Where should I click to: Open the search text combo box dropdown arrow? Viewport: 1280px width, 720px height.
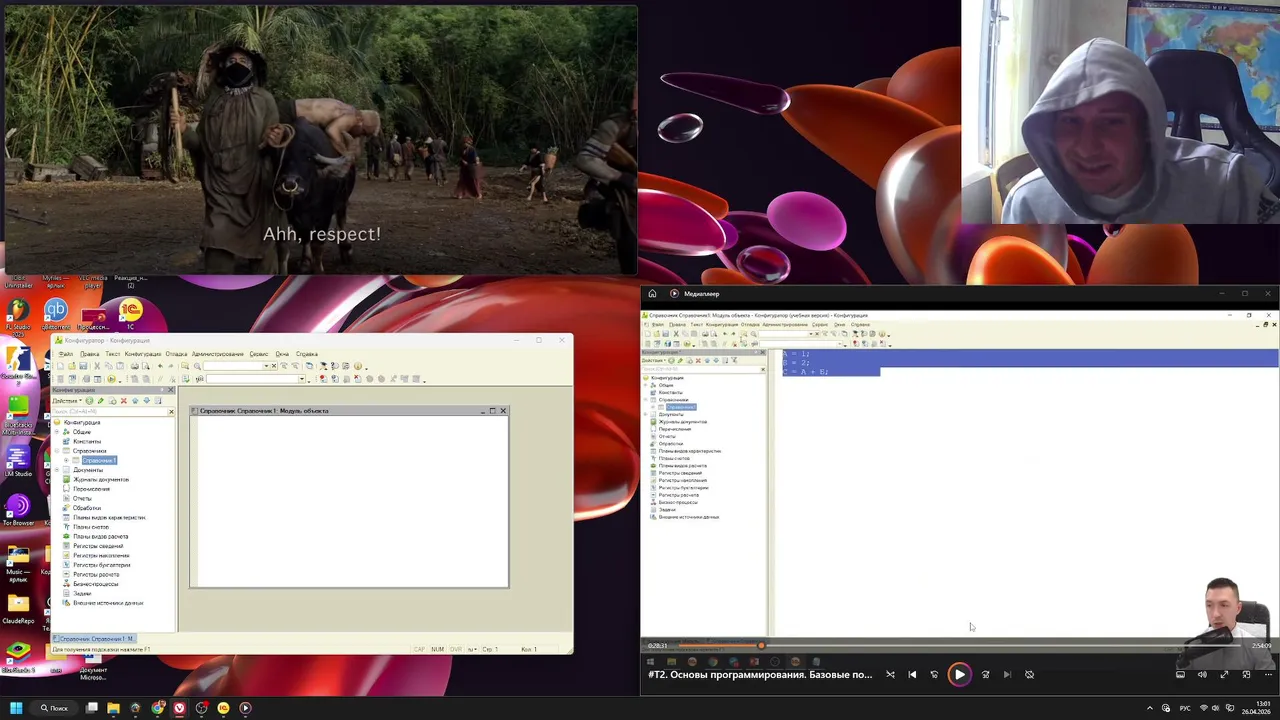(266, 366)
